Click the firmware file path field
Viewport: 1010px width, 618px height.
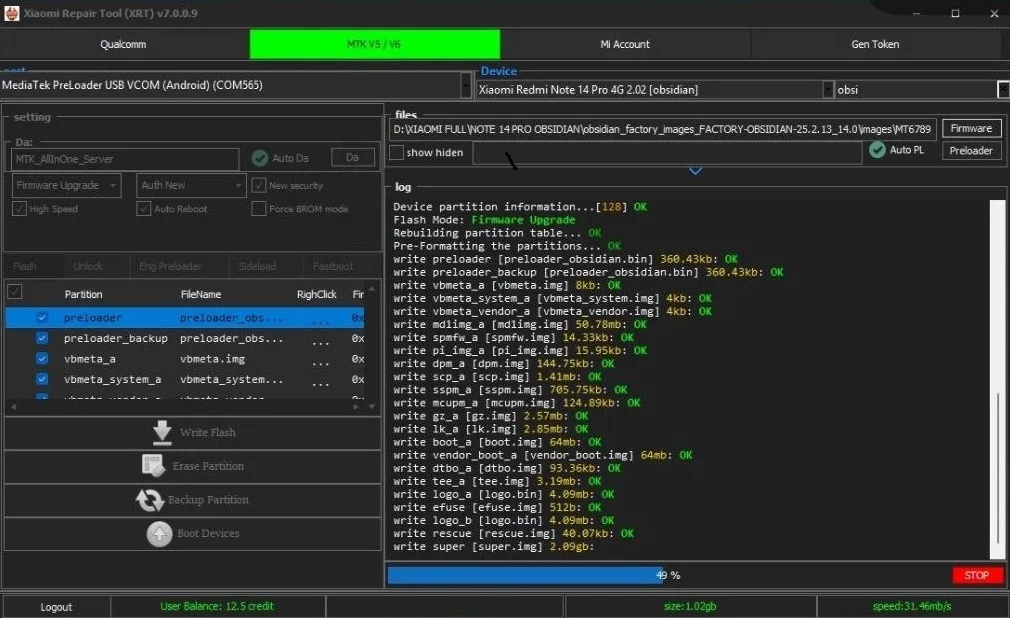[x=663, y=130]
